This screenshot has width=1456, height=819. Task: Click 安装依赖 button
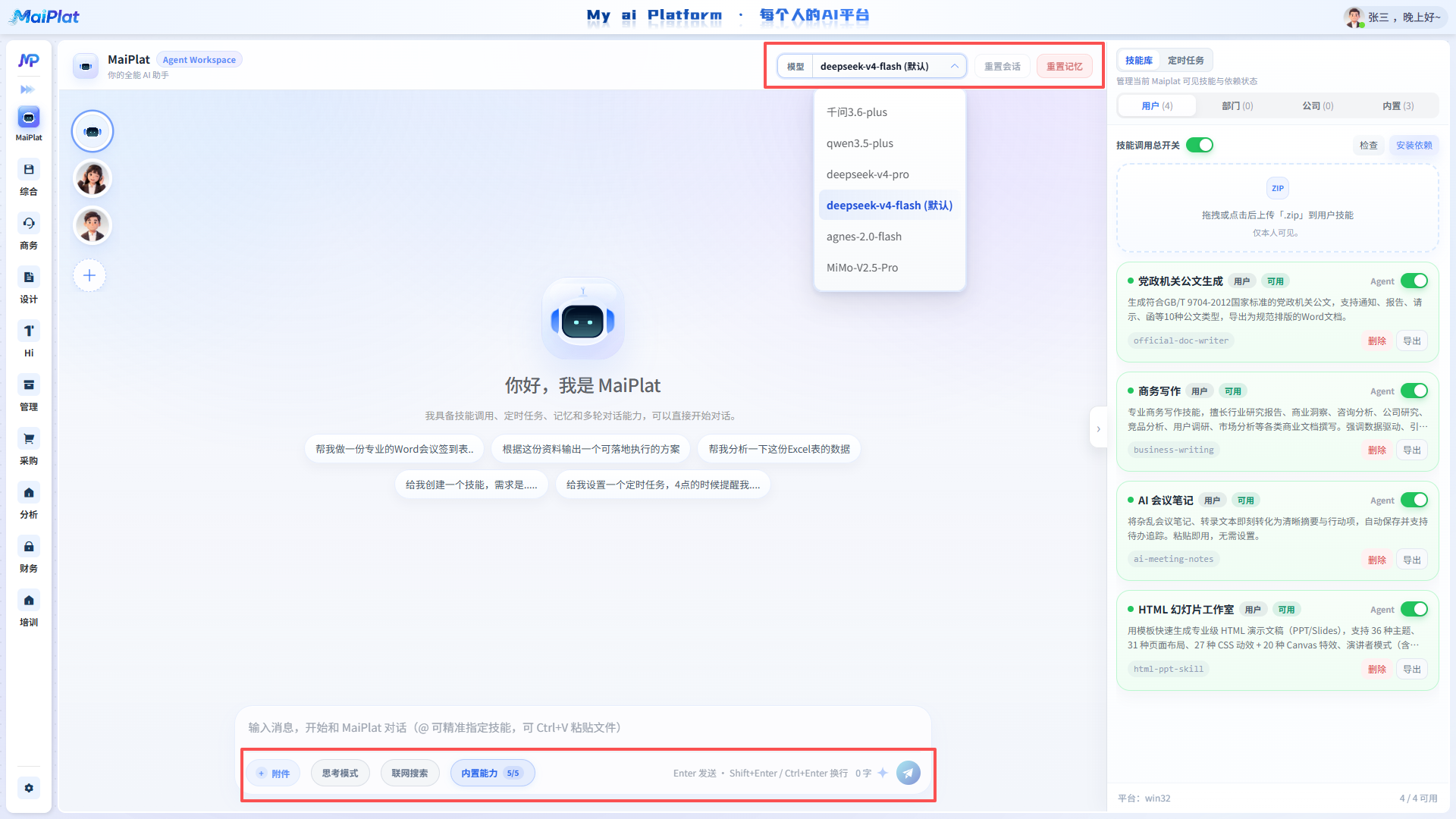click(x=1414, y=145)
